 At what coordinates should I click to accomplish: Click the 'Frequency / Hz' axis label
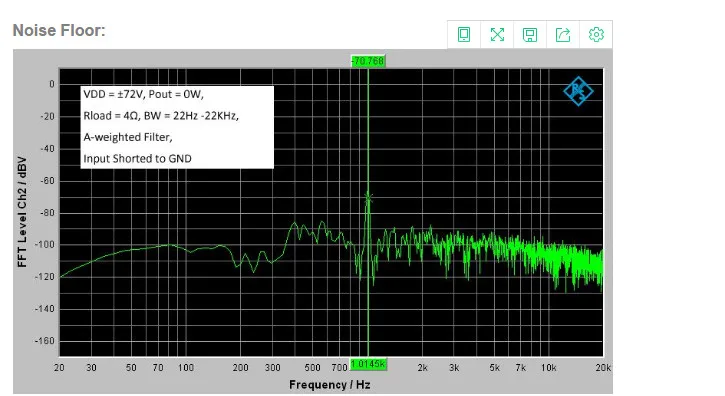330,385
